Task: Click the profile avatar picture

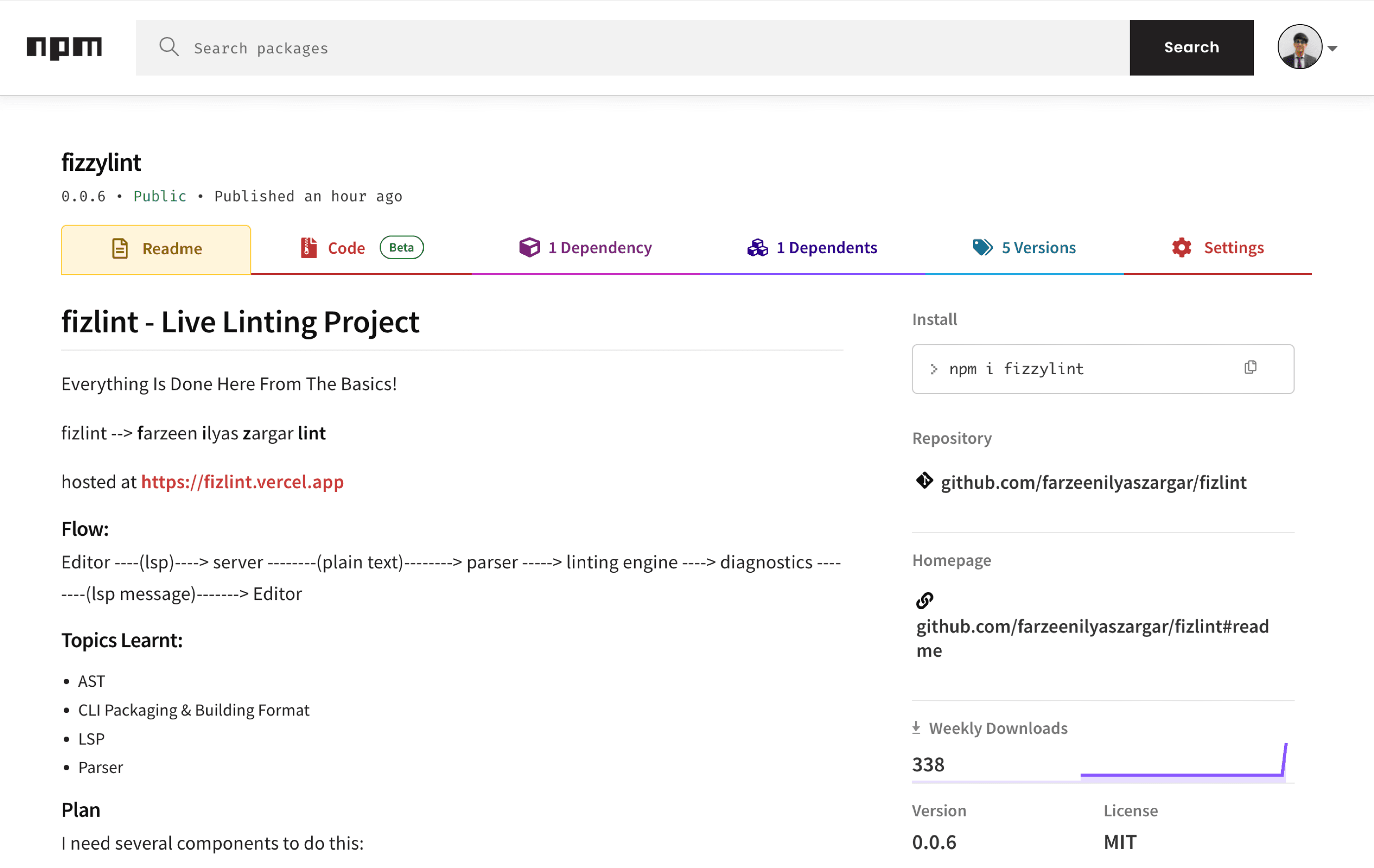Action: pos(1299,47)
